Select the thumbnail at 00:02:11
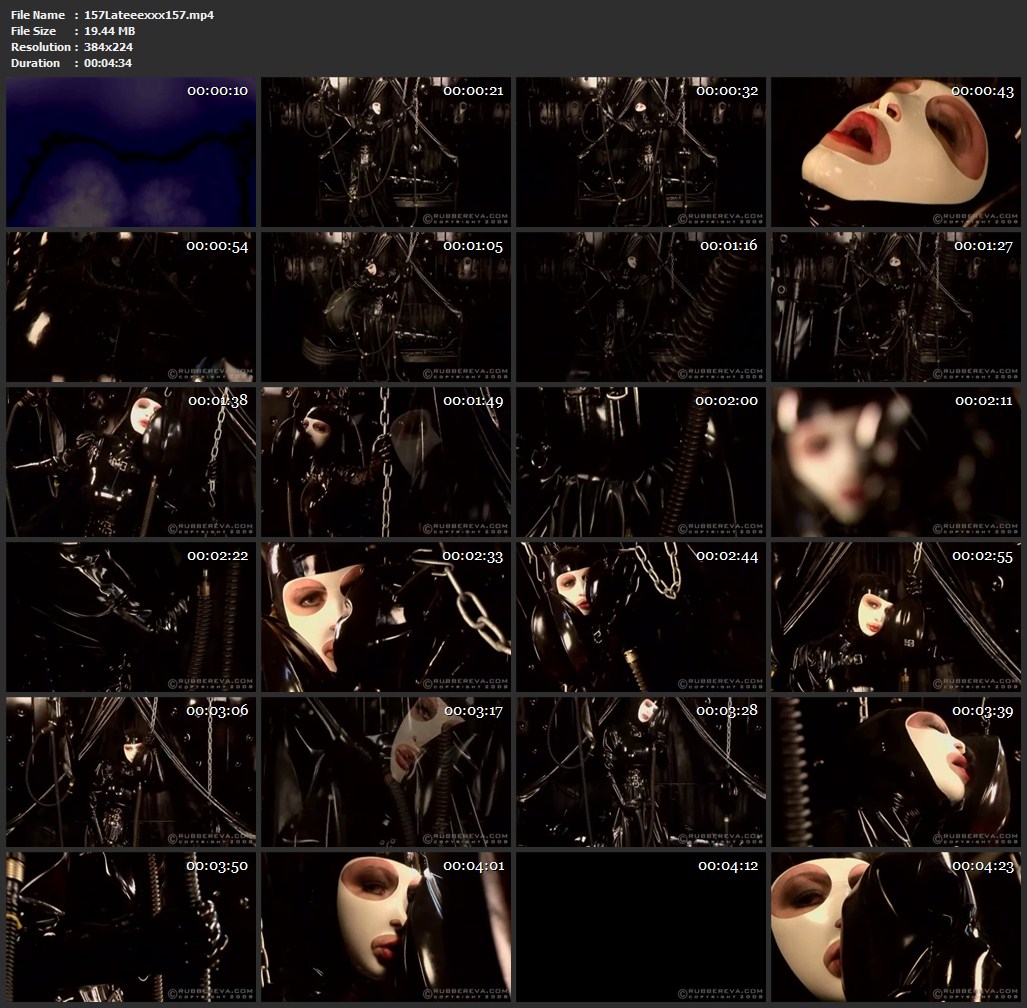The image size is (1027, 1008). click(895, 462)
